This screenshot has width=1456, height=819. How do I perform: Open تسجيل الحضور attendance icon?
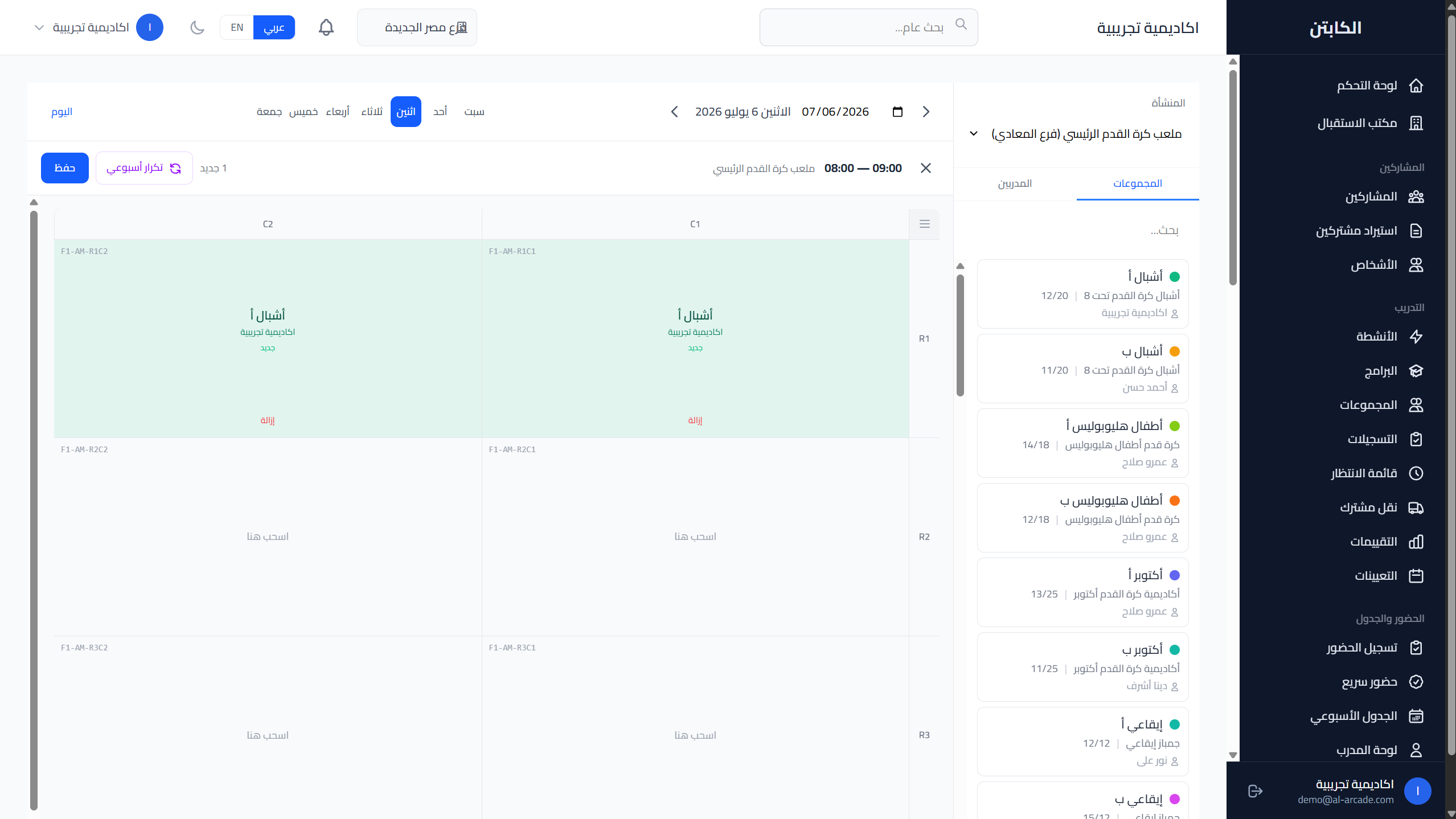1416,648
